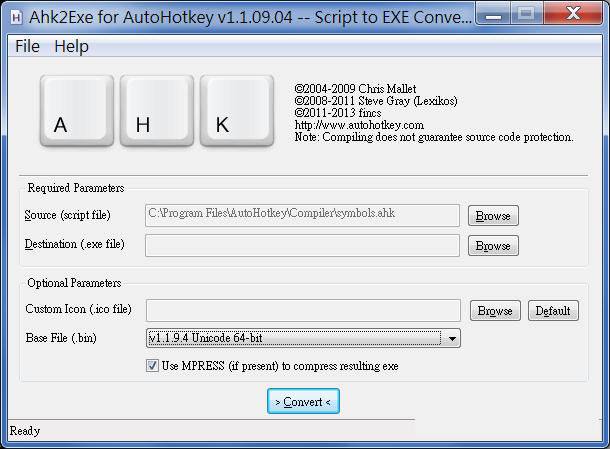Click the Custom Icon file input field
The height and width of the screenshot is (449, 610).
(302, 311)
